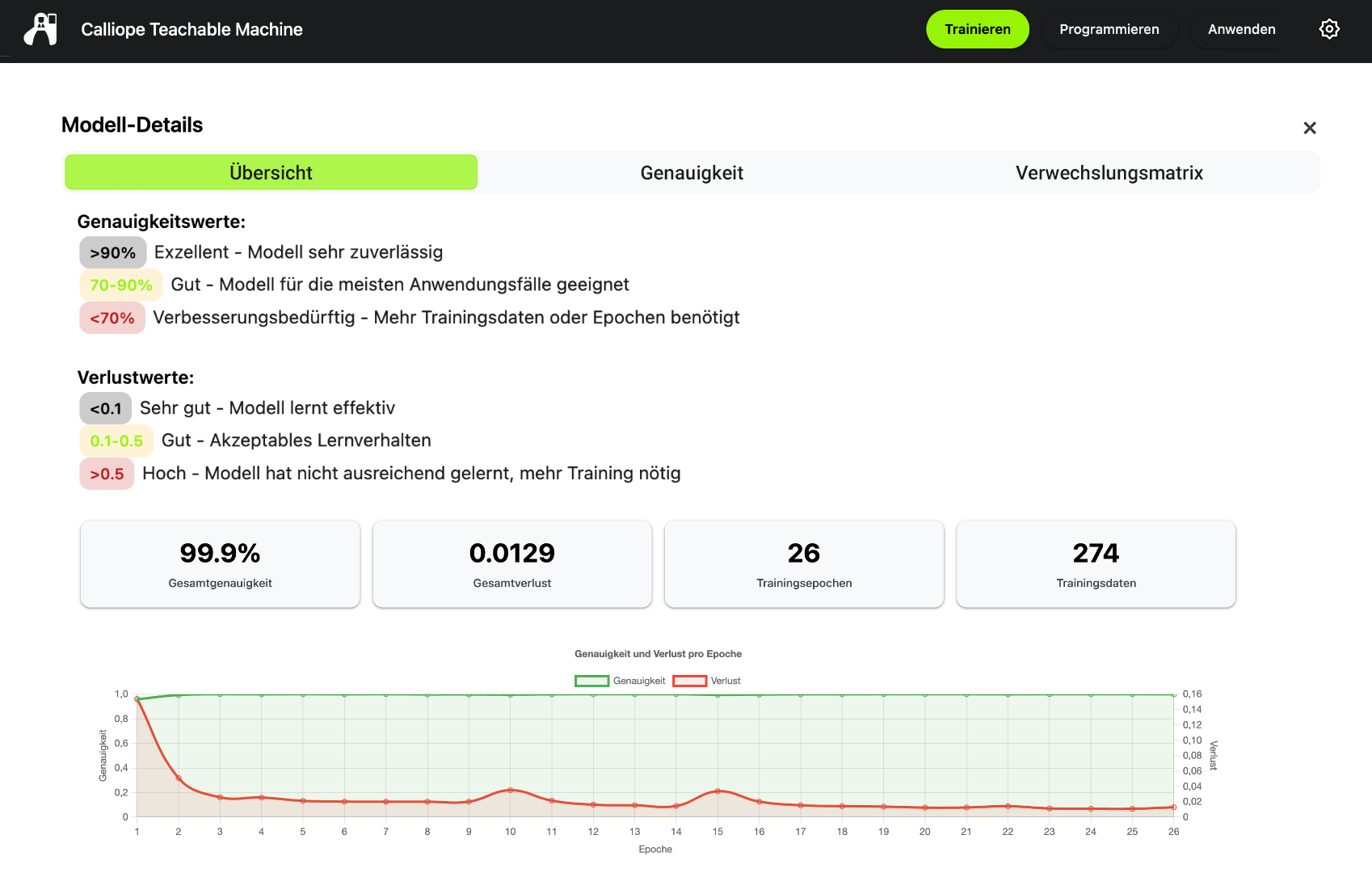Select the 26 Trainingsepochen card

tap(804, 563)
